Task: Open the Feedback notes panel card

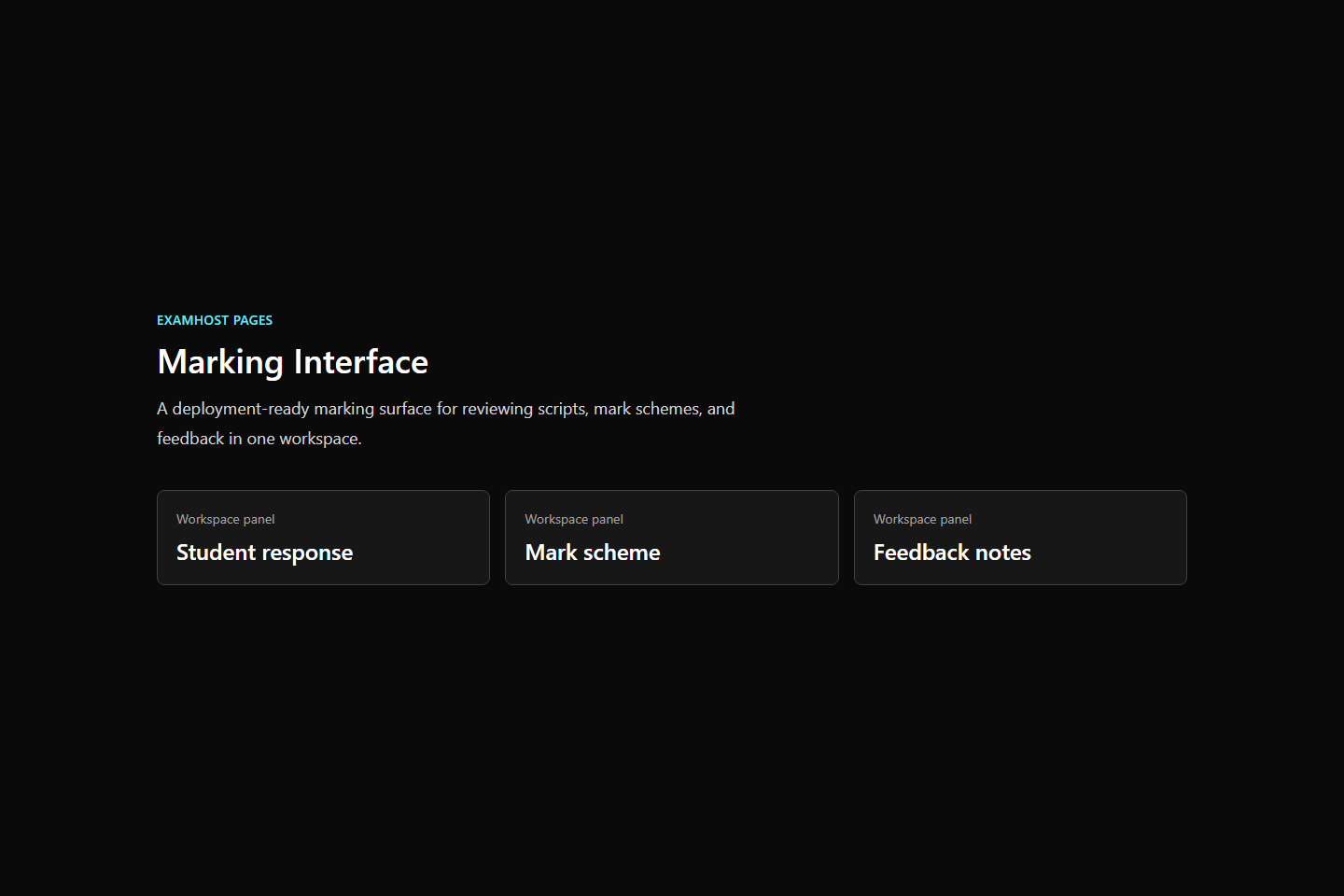Action: pyautogui.click(x=1020, y=538)
